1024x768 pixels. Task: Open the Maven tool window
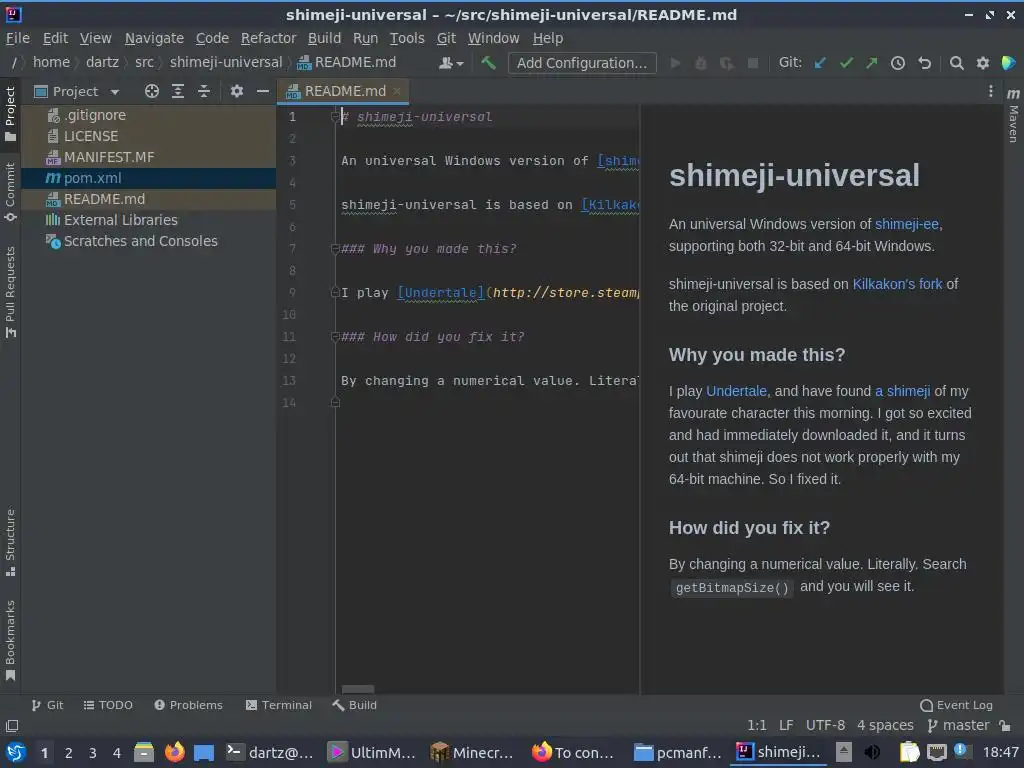point(1013,116)
